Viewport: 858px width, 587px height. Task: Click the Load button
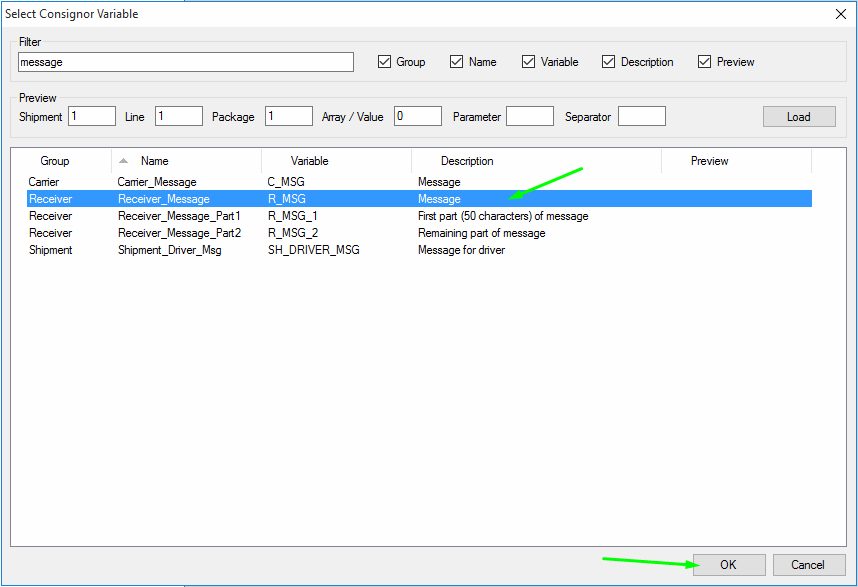[x=798, y=116]
